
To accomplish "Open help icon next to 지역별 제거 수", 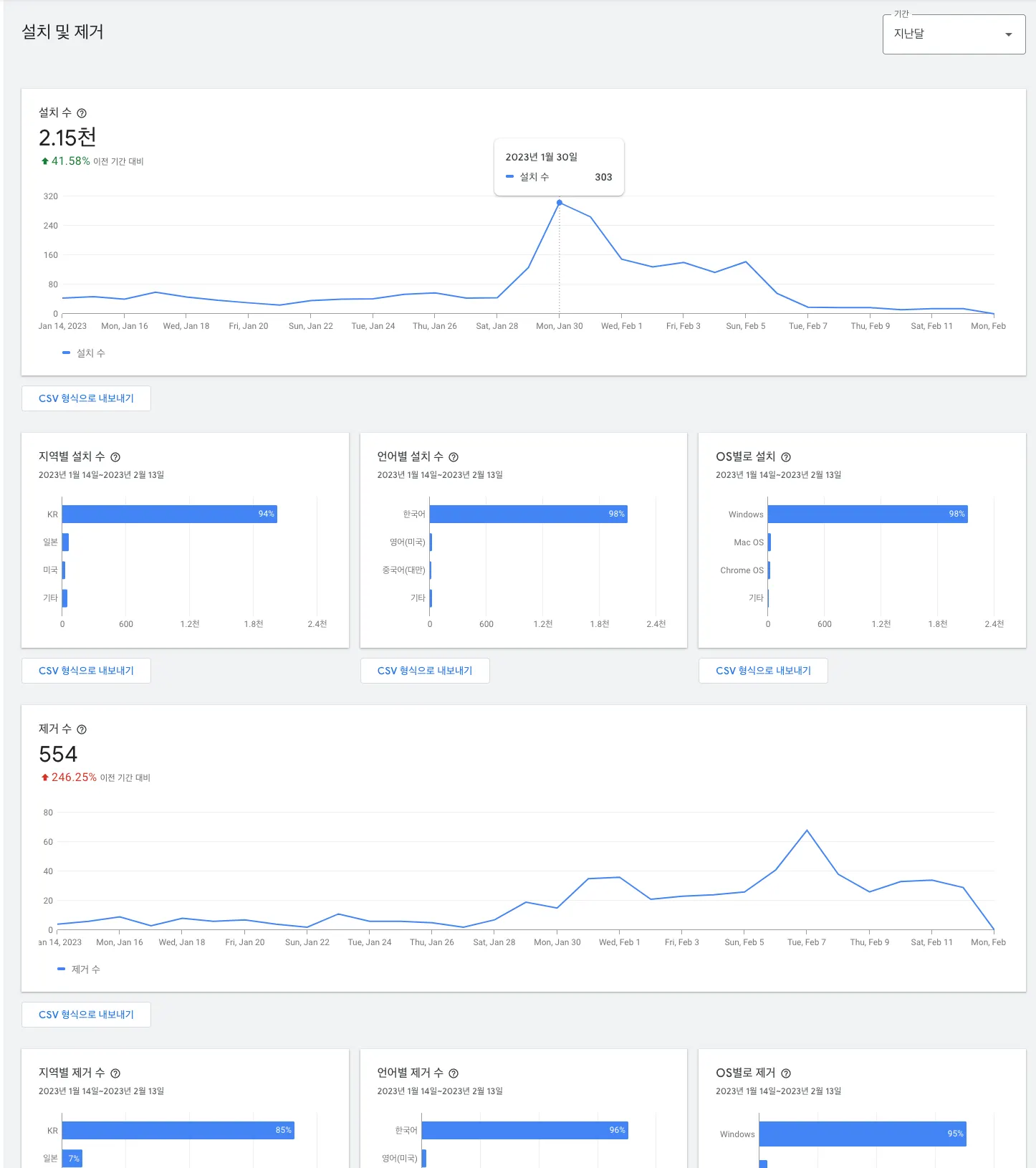I will pos(115,1073).
